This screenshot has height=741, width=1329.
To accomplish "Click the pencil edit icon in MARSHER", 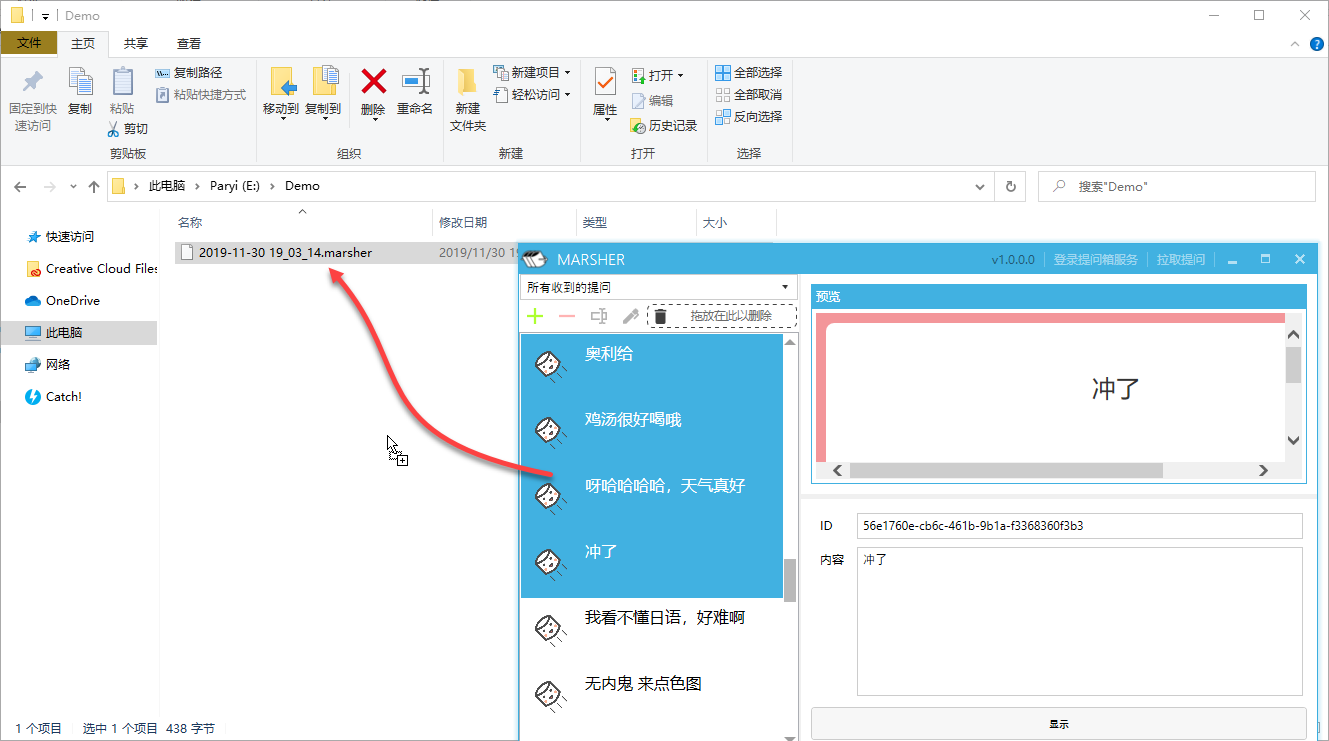I will 630,317.
